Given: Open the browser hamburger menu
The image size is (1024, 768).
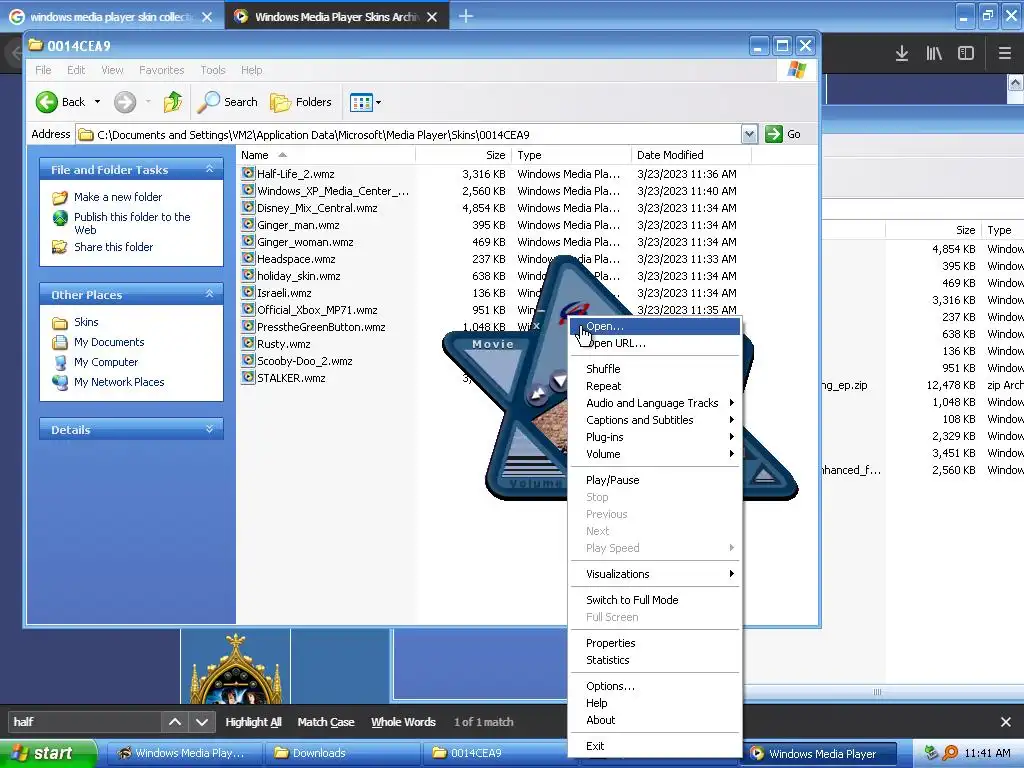Looking at the screenshot, I should click(x=1004, y=53).
